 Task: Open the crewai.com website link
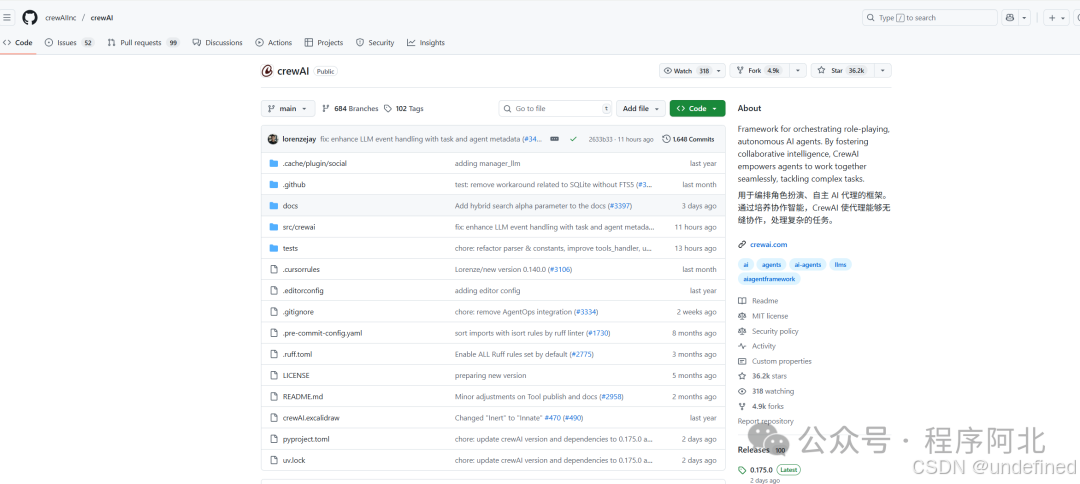(768, 244)
